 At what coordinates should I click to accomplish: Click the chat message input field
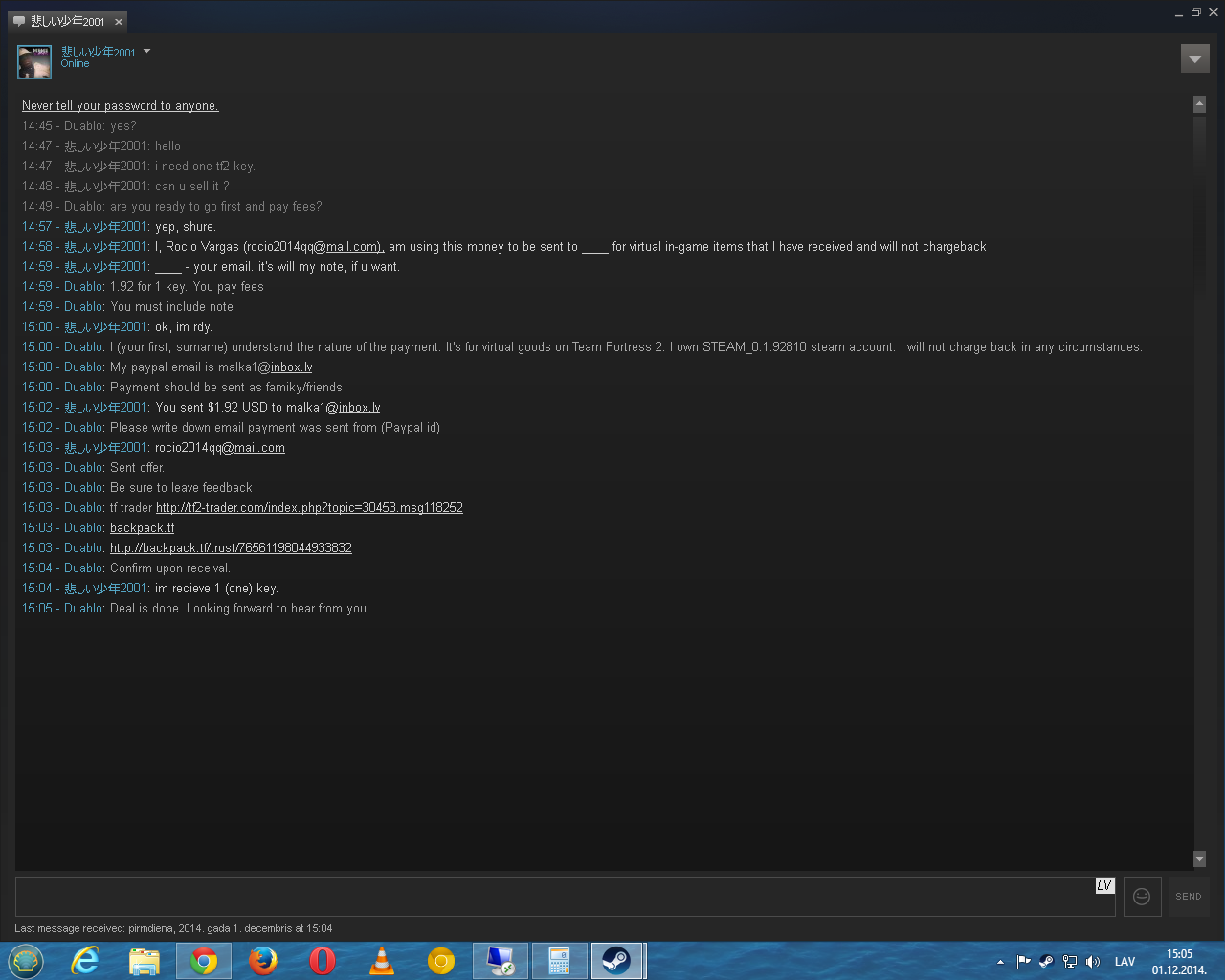555,898
